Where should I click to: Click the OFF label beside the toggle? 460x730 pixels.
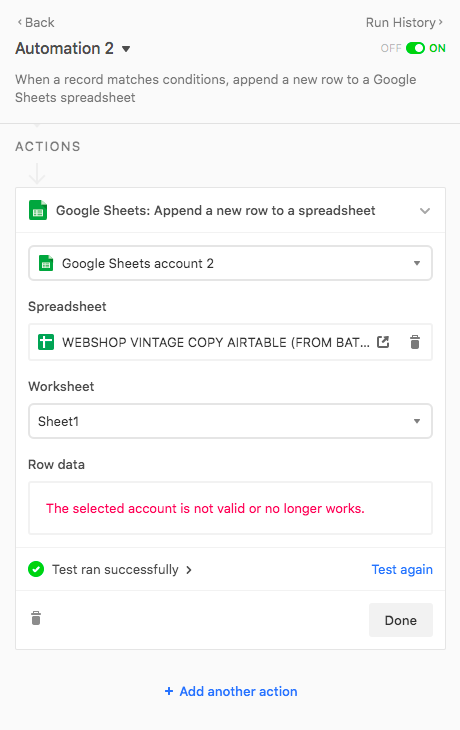(391, 48)
